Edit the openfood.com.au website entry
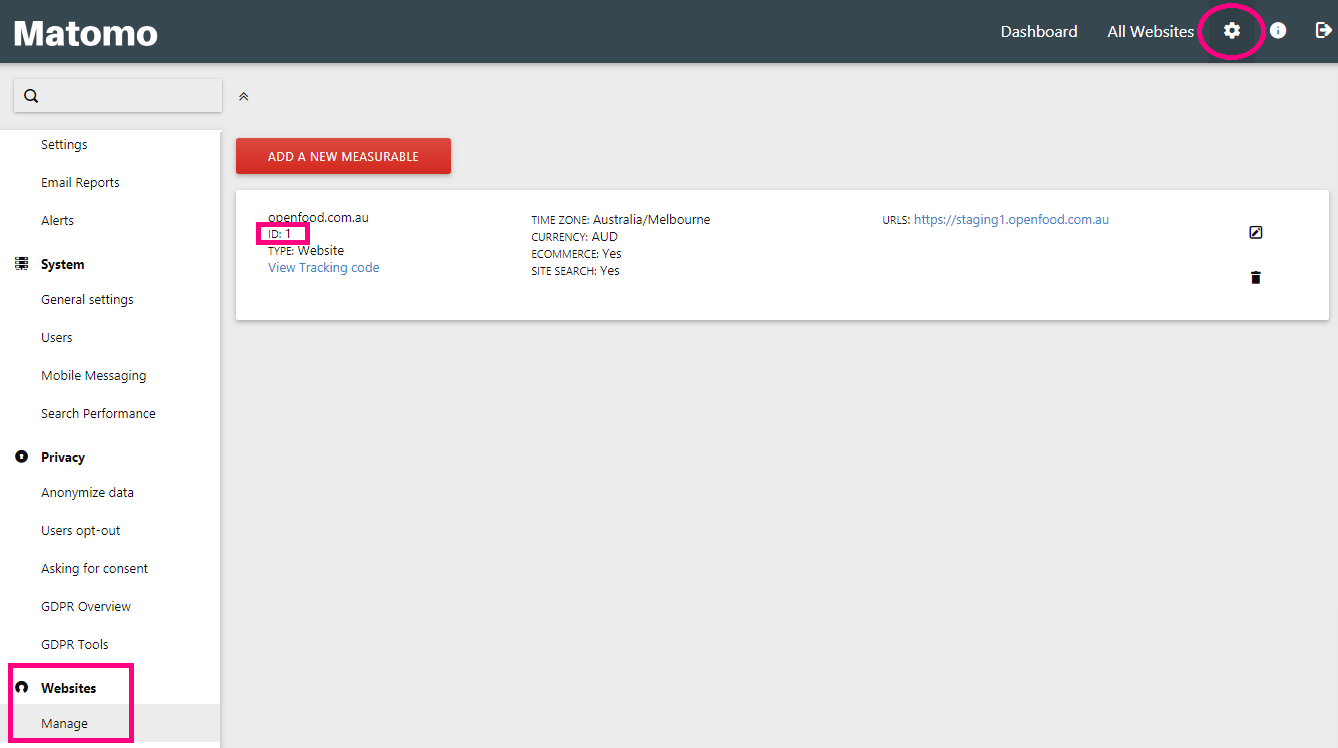This screenshot has width=1338, height=748. coord(1256,232)
